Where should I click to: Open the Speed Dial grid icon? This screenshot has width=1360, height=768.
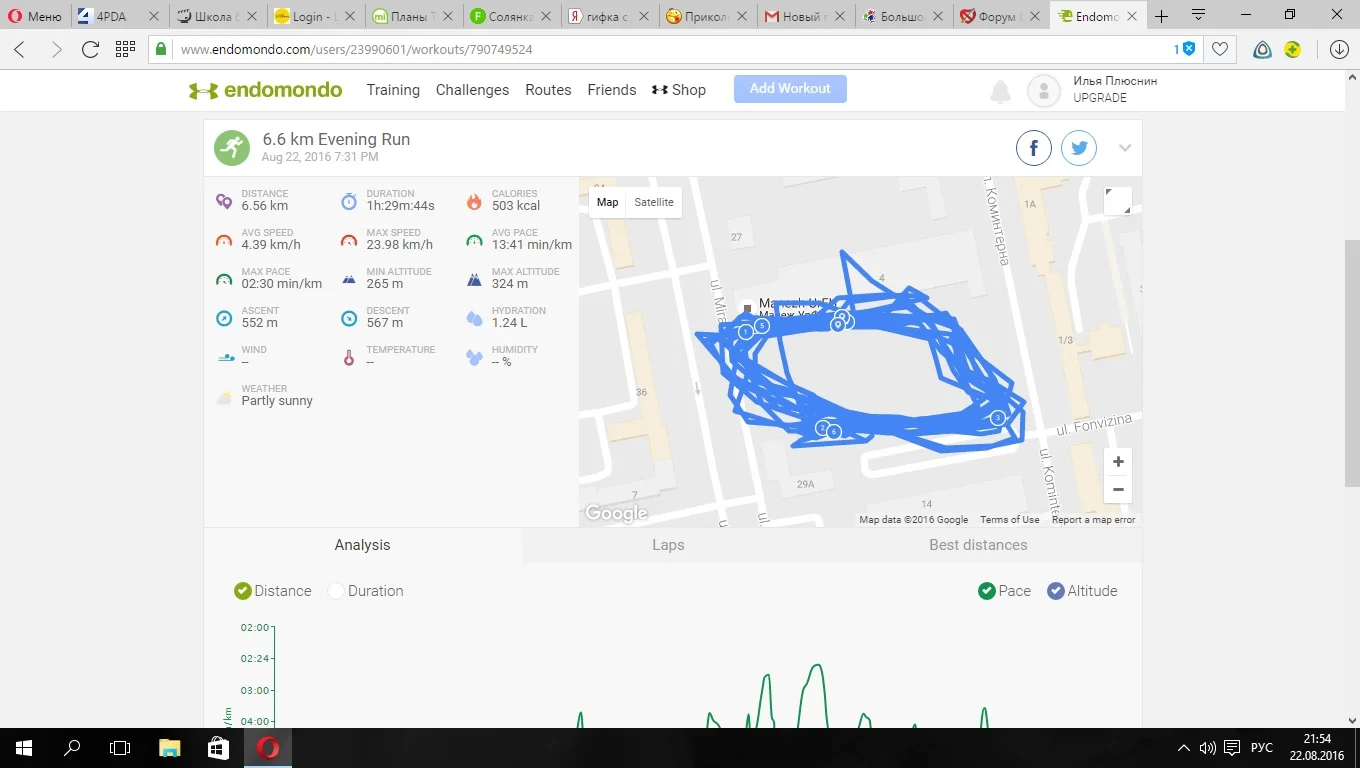[x=125, y=49]
